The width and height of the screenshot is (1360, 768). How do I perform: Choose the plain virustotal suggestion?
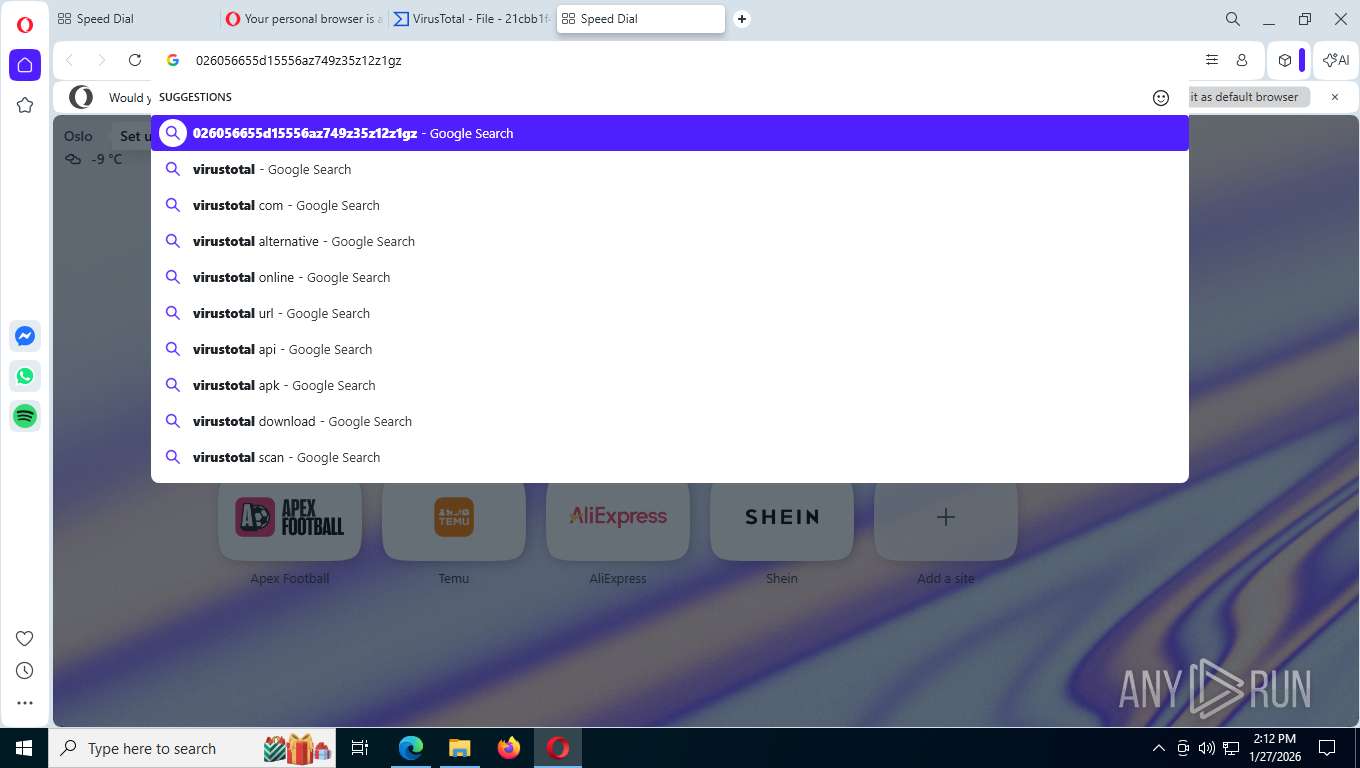click(670, 169)
